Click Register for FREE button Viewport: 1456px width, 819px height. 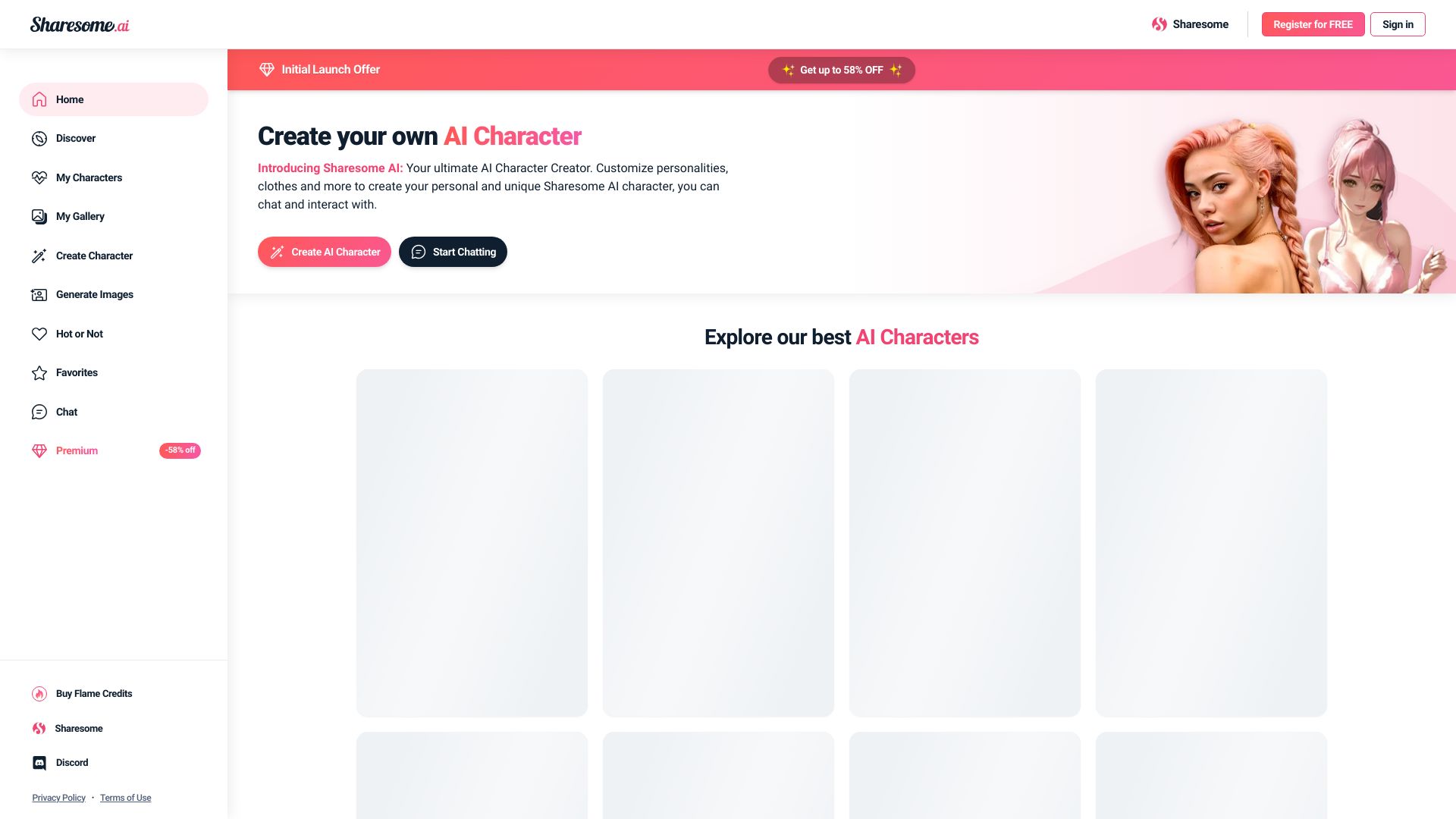(x=1313, y=24)
